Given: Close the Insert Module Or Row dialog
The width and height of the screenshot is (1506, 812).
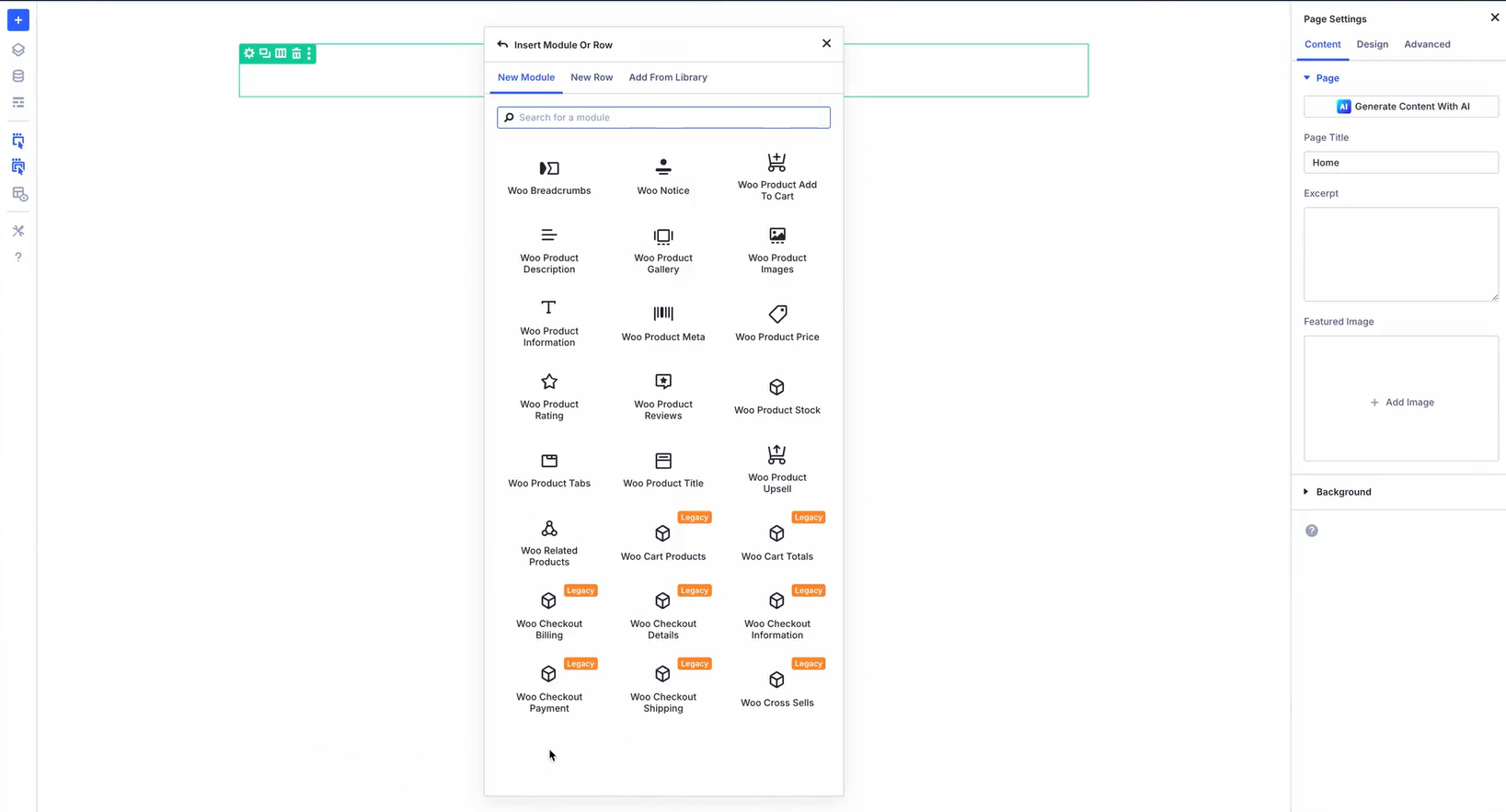Looking at the screenshot, I should (x=826, y=43).
